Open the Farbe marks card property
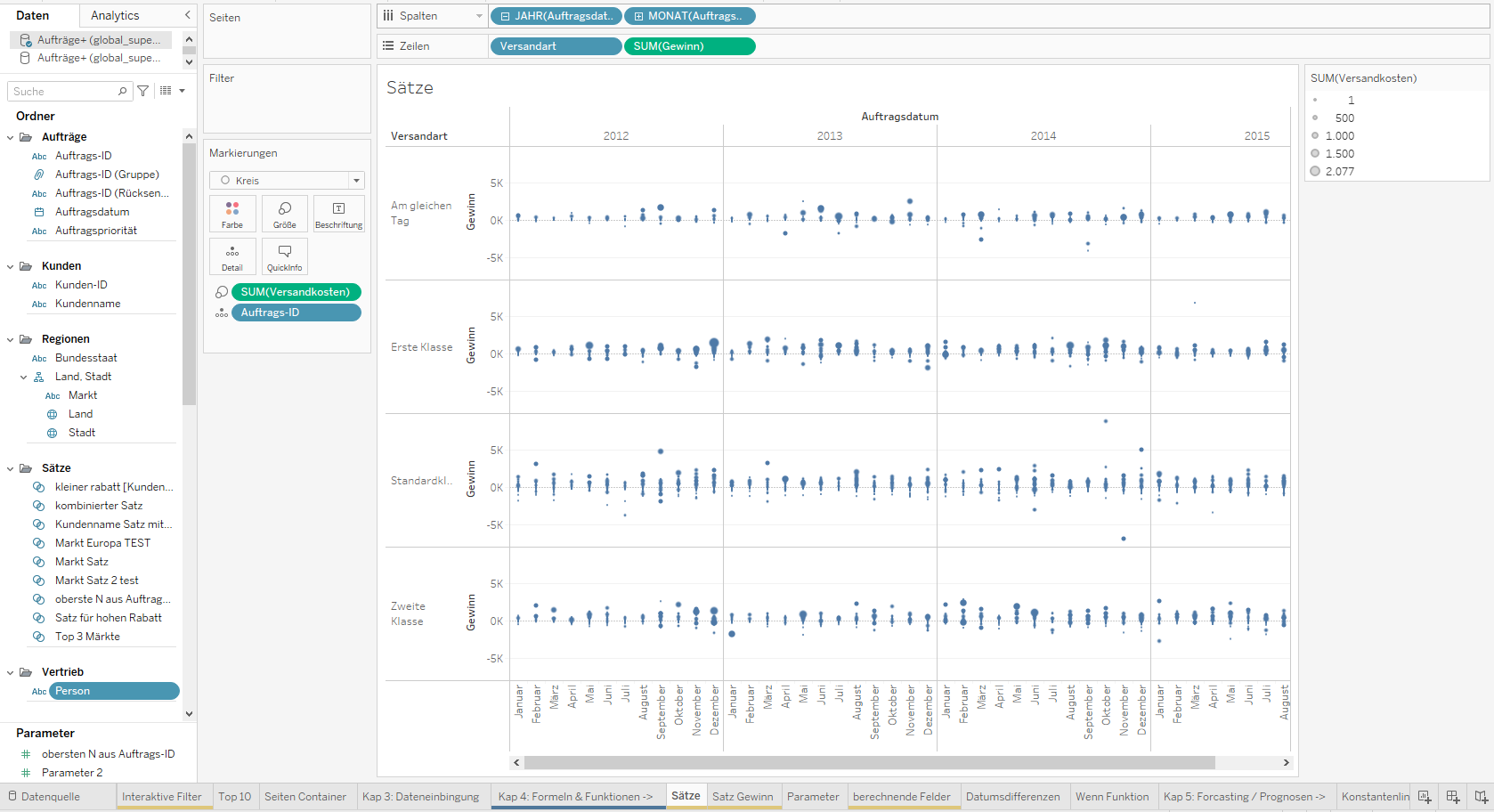This screenshot has height=812, width=1494. point(232,214)
